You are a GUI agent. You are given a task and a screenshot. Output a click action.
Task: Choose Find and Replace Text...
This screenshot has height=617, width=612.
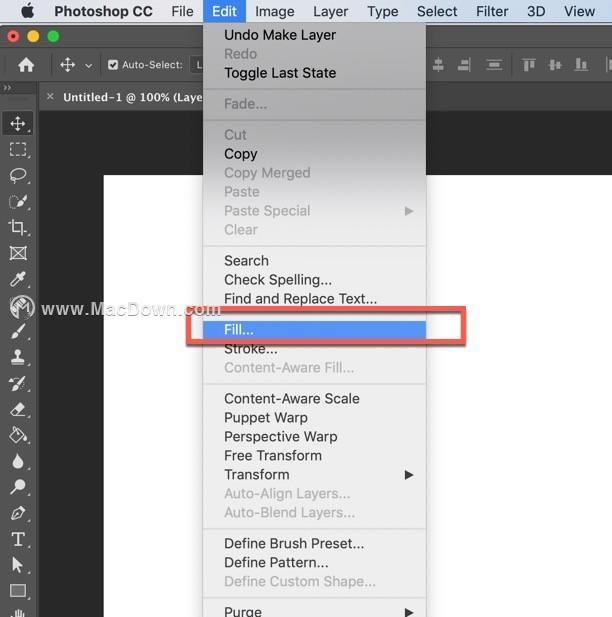pyautogui.click(x=314, y=299)
